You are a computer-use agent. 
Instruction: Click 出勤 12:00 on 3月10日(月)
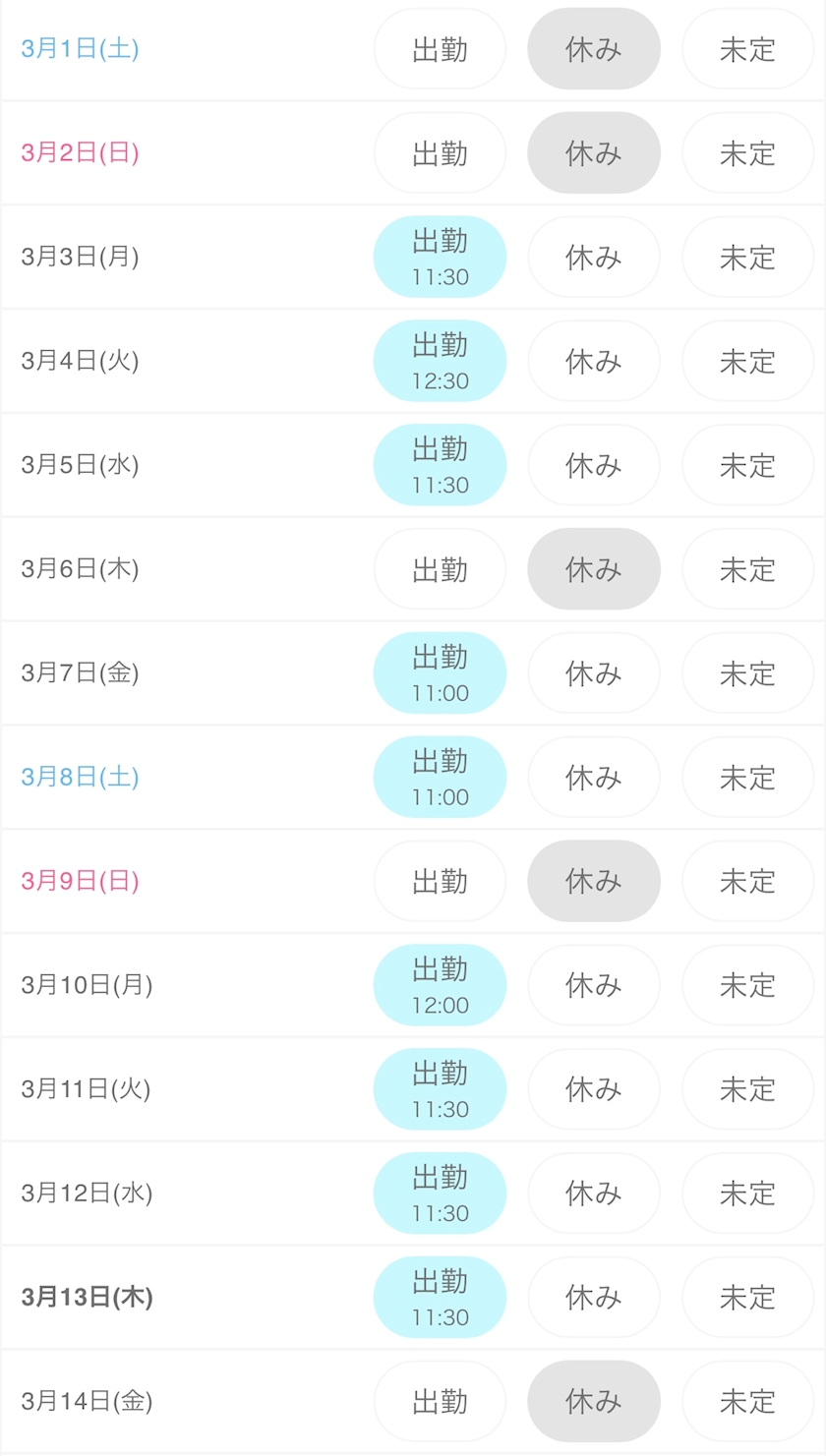coord(440,985)
